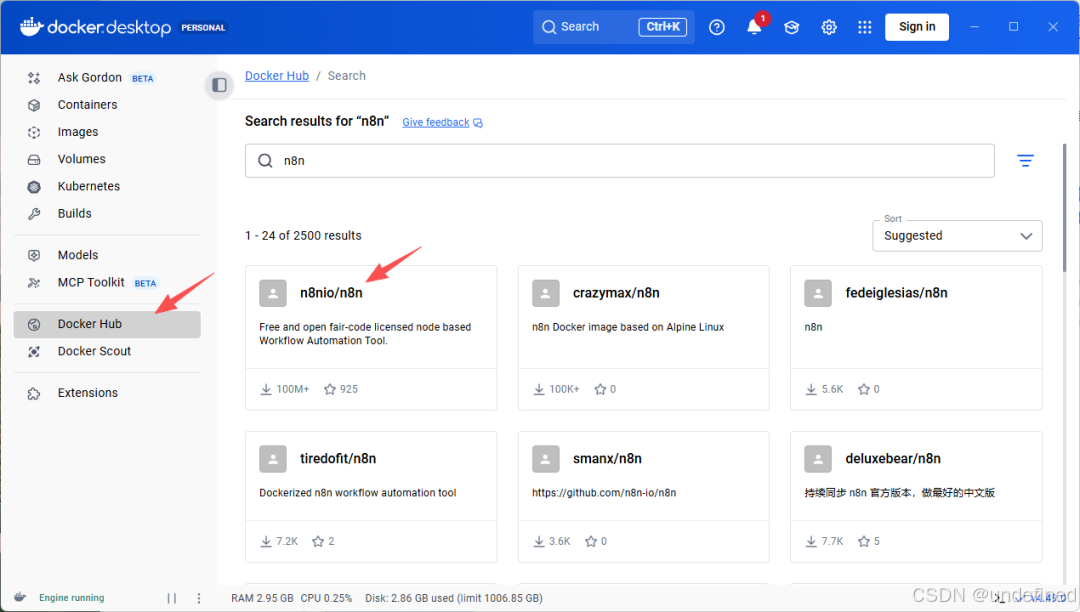This screenshot has width=1080, height=612.
Task: Open the Builds section
Action: [x=107, y=213]
